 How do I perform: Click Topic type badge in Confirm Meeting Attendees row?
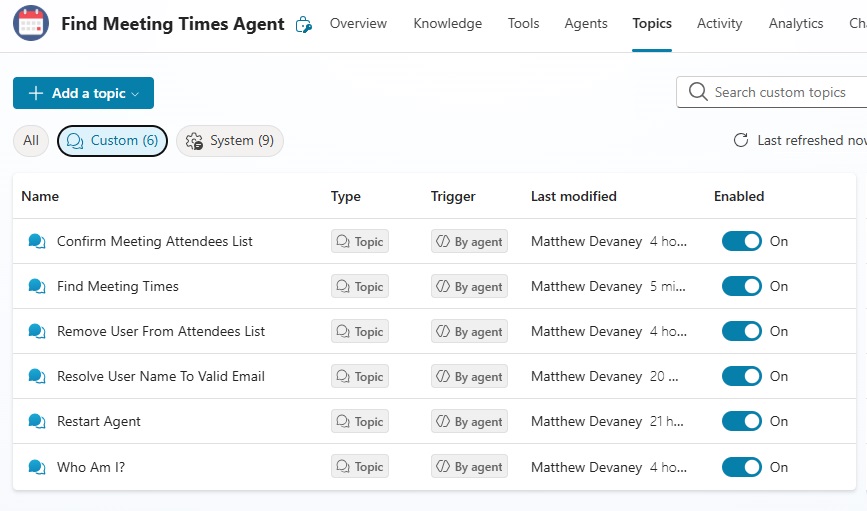click(x=360, y=242)
